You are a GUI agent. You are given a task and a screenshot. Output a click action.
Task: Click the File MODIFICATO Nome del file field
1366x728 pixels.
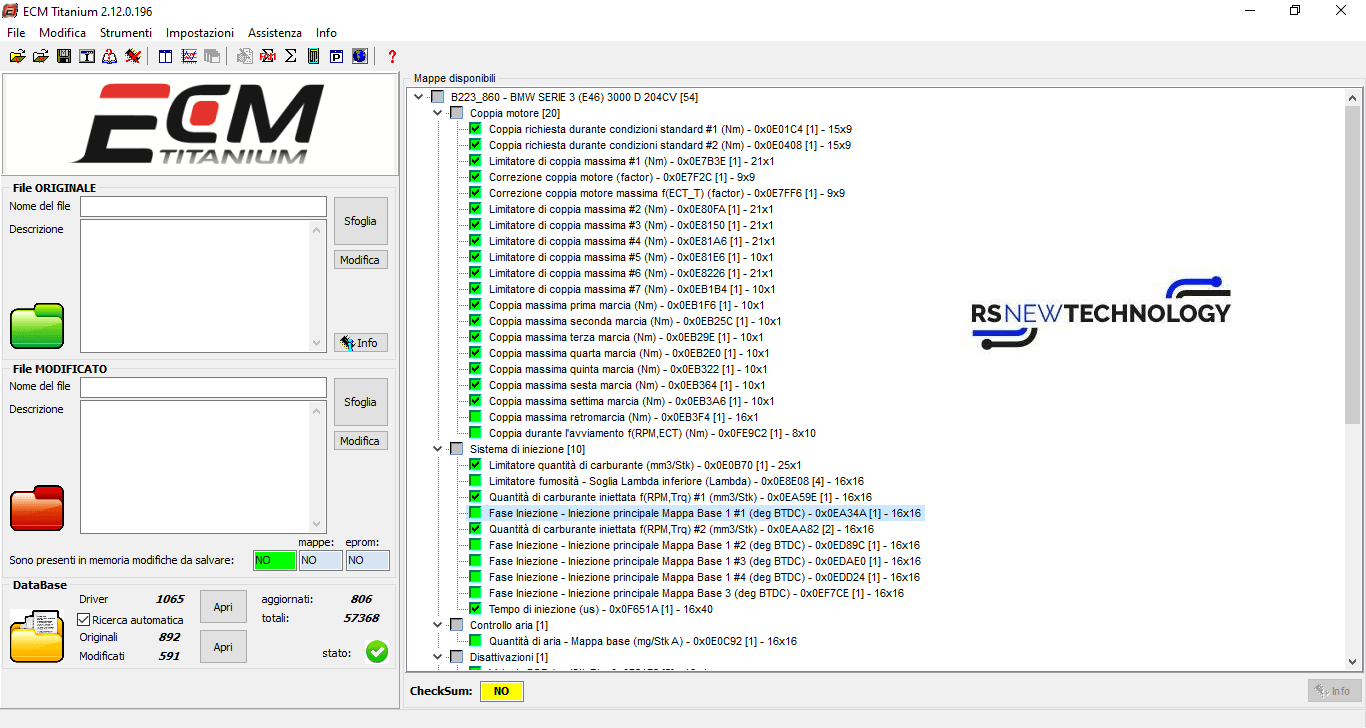(x=204, y=387)
